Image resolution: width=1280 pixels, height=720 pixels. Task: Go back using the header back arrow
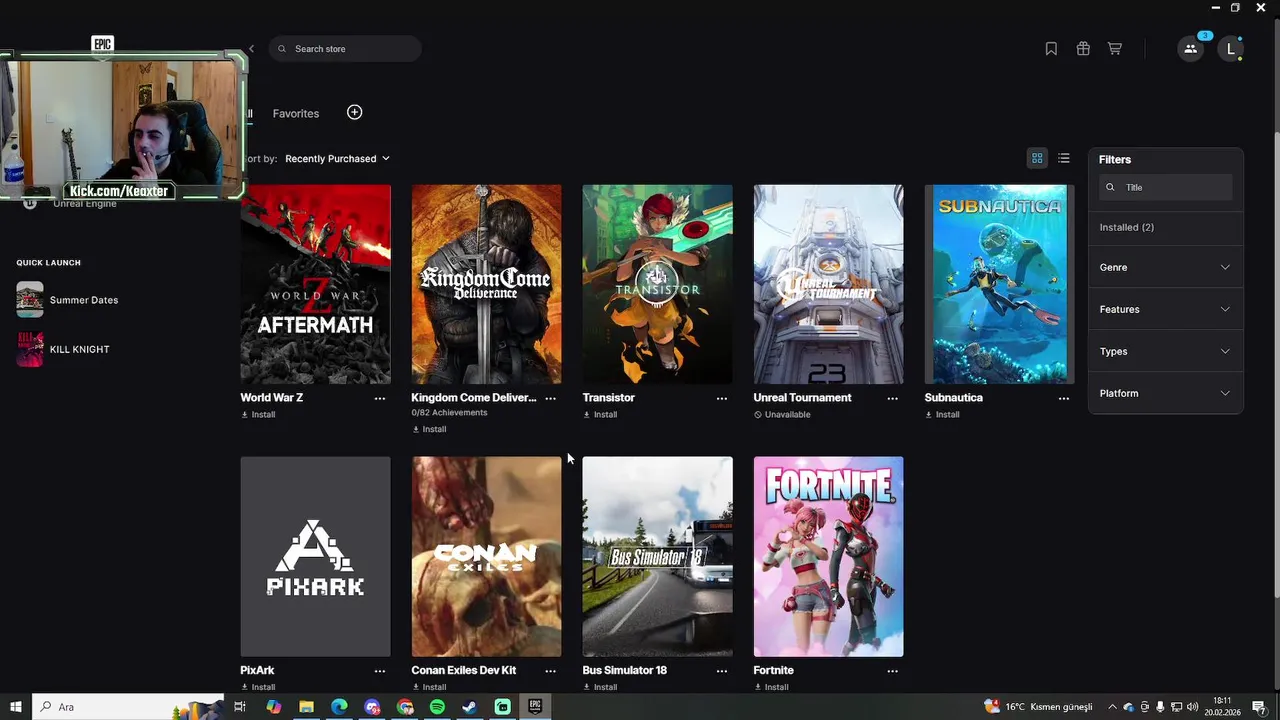click(x=252, y=49)
